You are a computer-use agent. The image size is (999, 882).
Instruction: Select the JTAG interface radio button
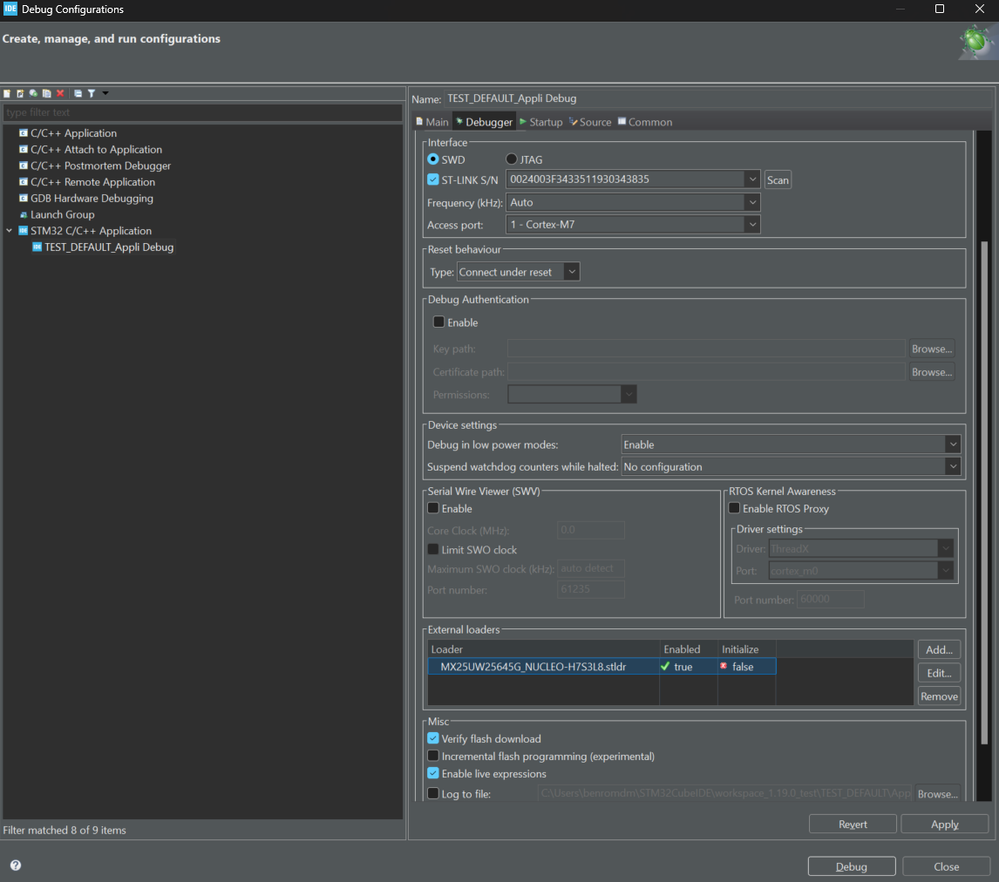(x=512, y=159)
